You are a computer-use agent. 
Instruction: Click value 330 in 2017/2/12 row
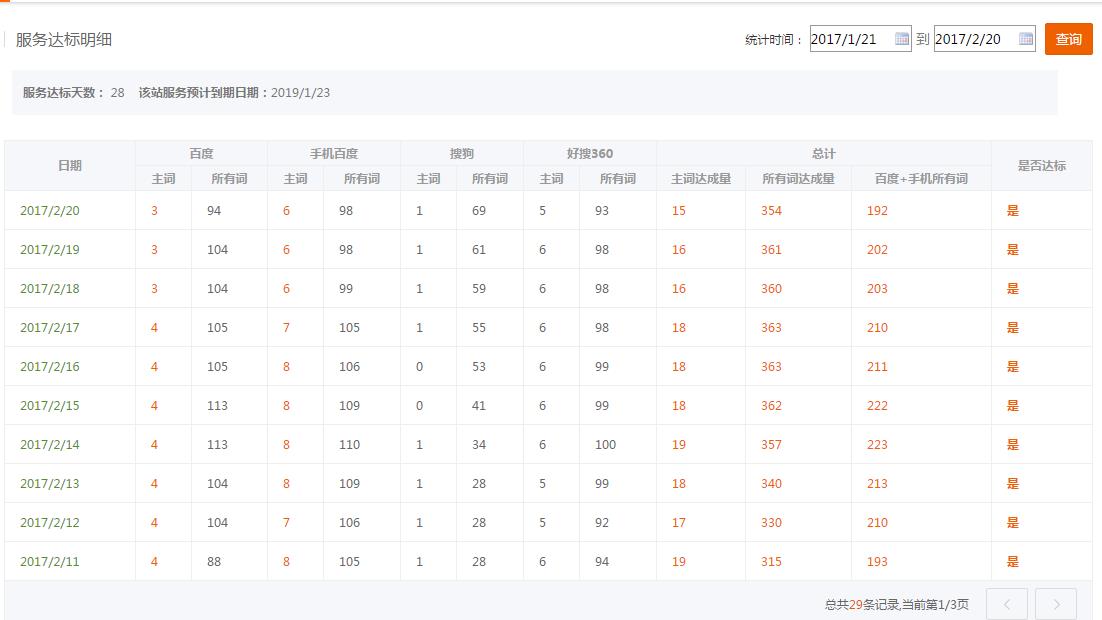pos(771,522)
